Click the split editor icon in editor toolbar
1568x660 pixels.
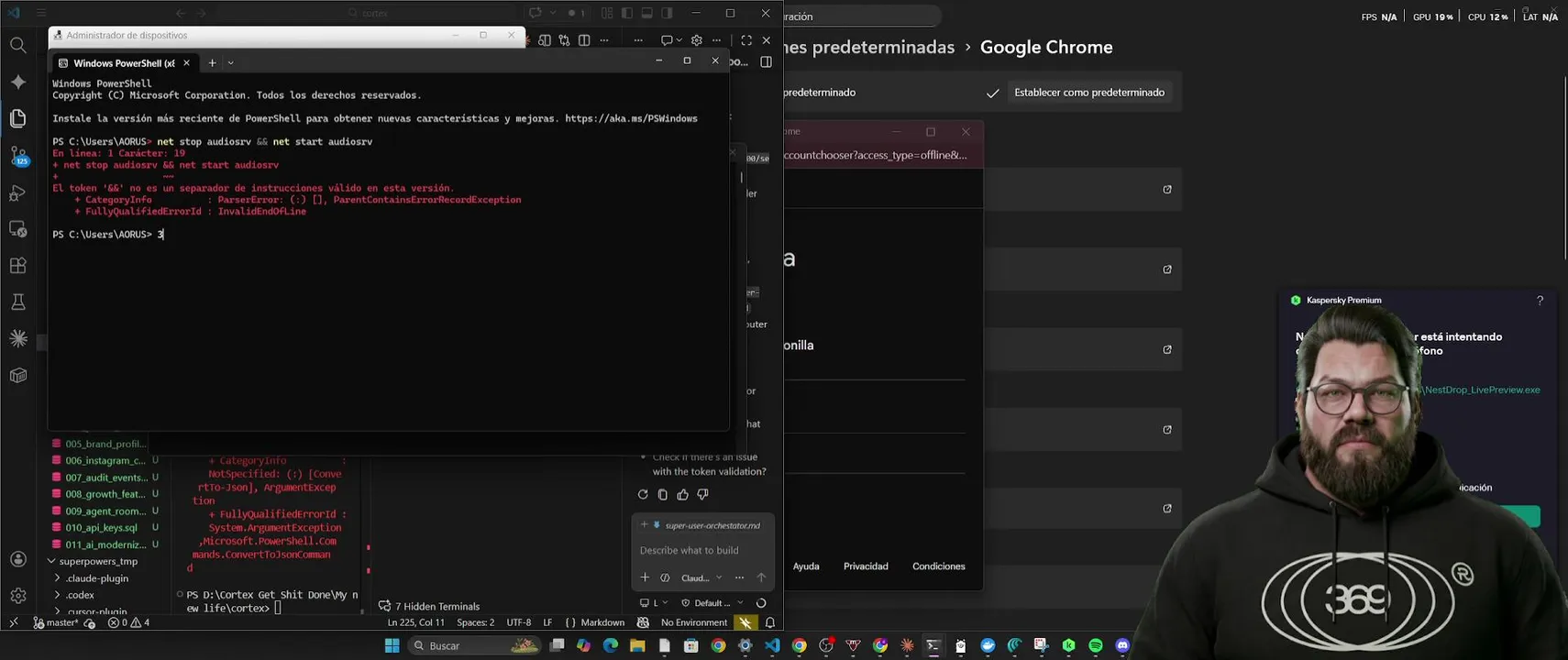pos(584,40)
